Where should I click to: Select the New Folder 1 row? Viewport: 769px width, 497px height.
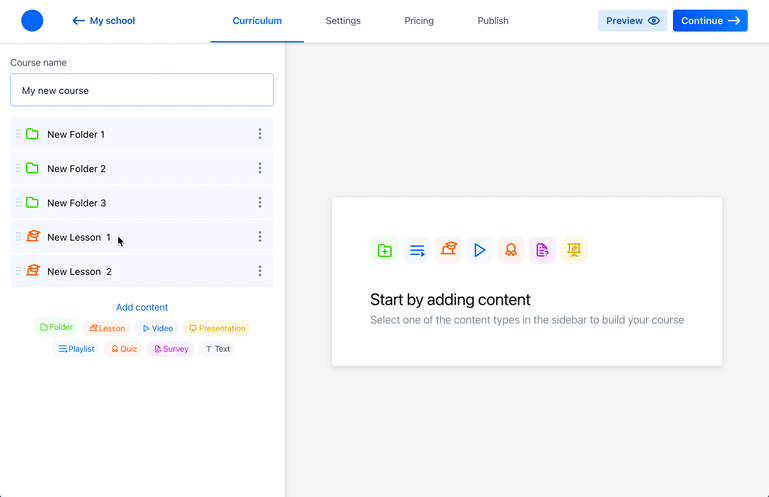[142, 134]
